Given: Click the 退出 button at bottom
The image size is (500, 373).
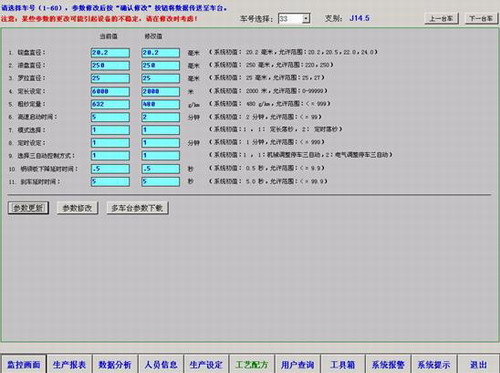Looking at the screenshot, I should tap(478, 364).
